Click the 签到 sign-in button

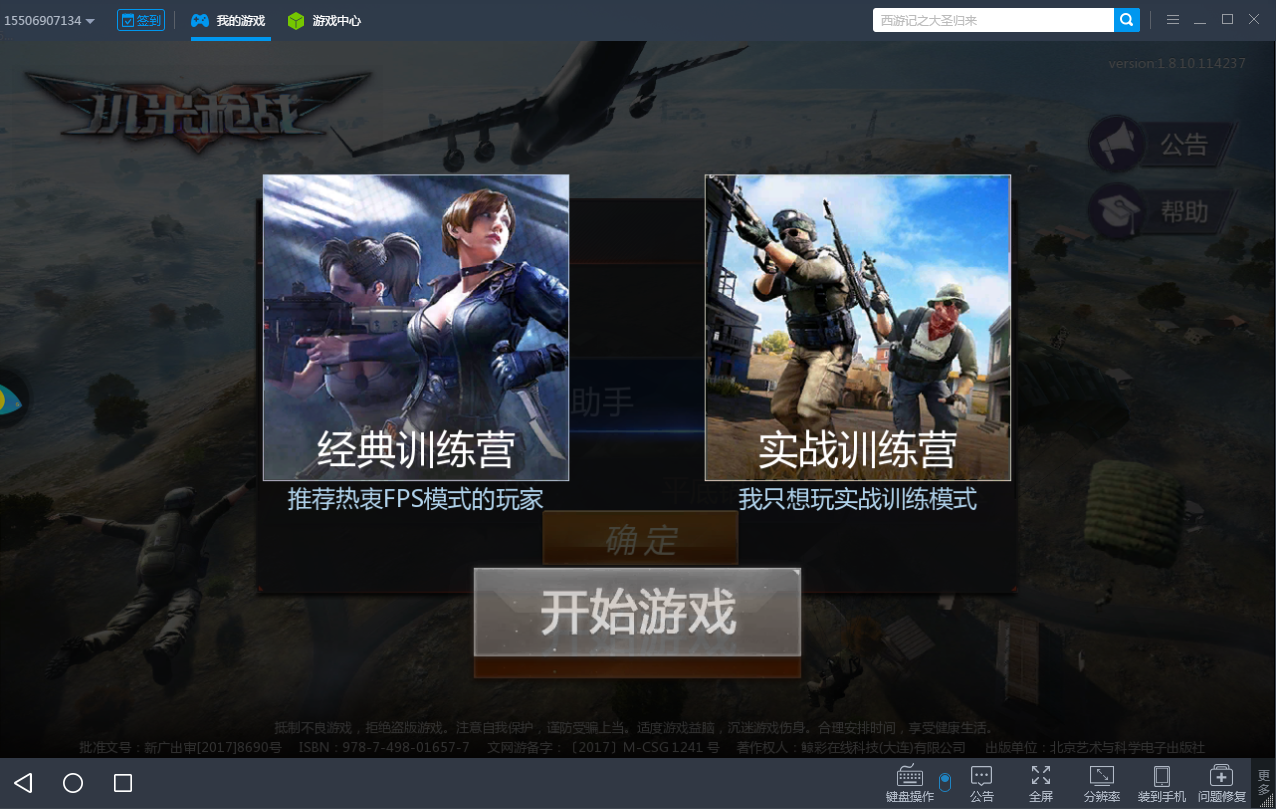click(141, 20)
